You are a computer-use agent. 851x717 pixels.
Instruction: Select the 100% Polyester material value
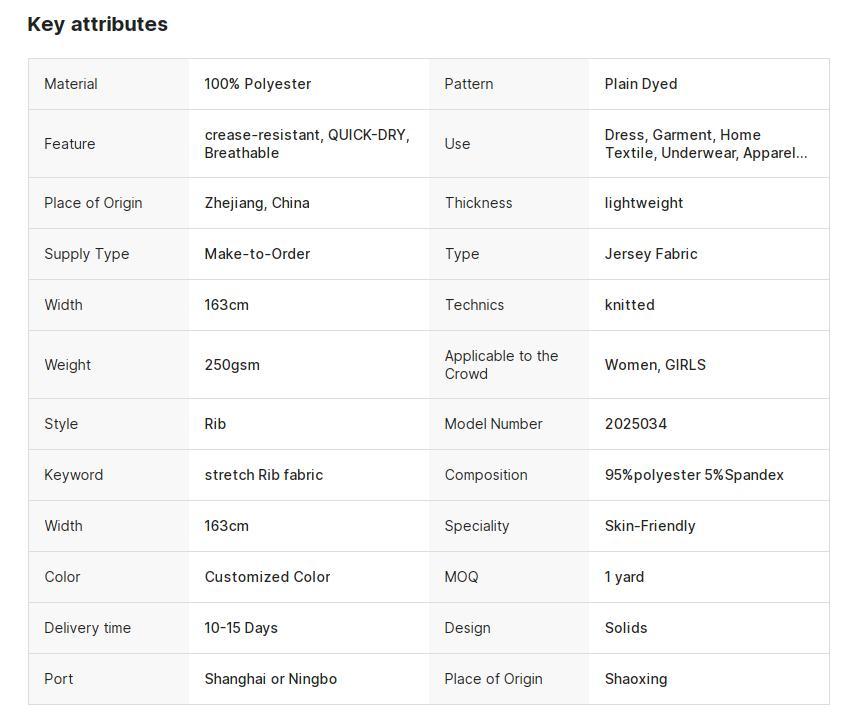point(258,84)
